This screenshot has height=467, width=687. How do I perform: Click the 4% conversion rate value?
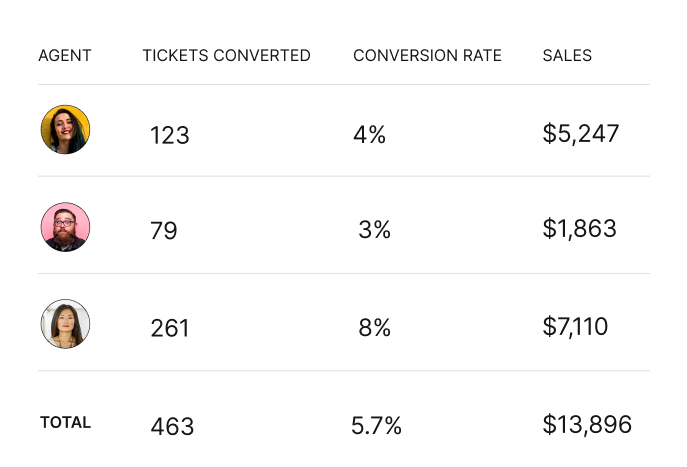(369, 135)
